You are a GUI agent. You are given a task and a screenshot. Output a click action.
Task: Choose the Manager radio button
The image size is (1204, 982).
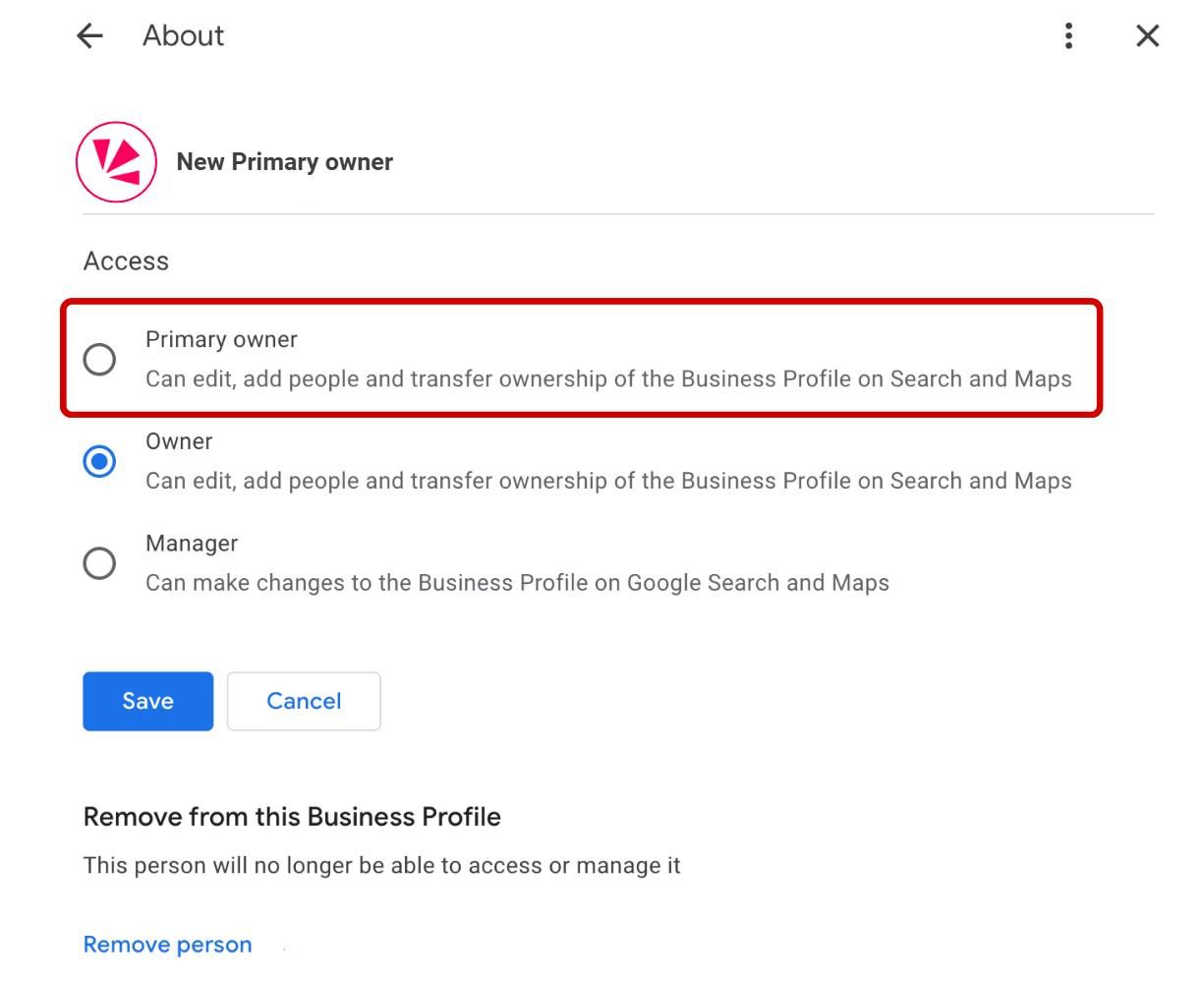pos(99,563)
